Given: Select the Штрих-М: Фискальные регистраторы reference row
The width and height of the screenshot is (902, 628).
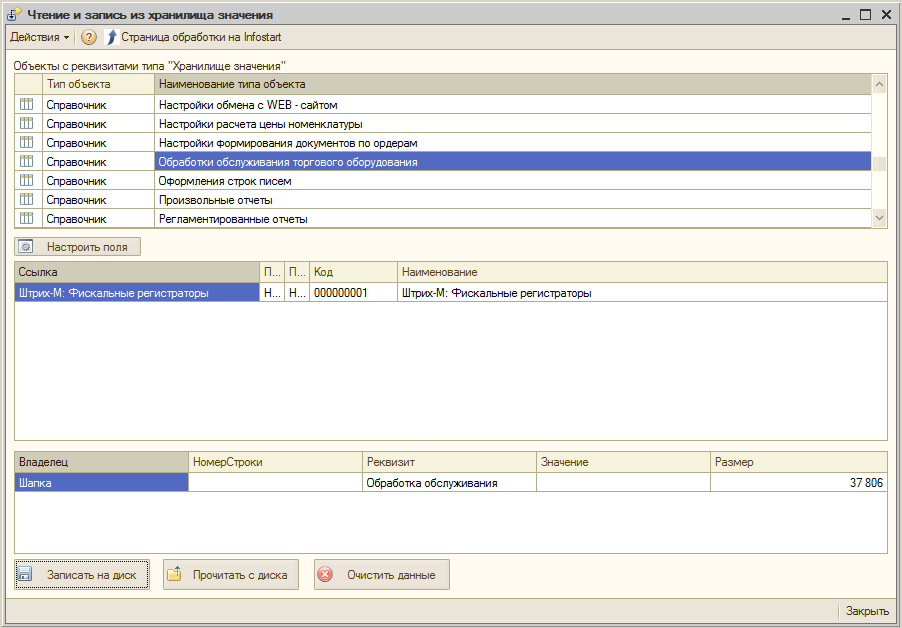Looking at the screenshot, I should [136, 294].
